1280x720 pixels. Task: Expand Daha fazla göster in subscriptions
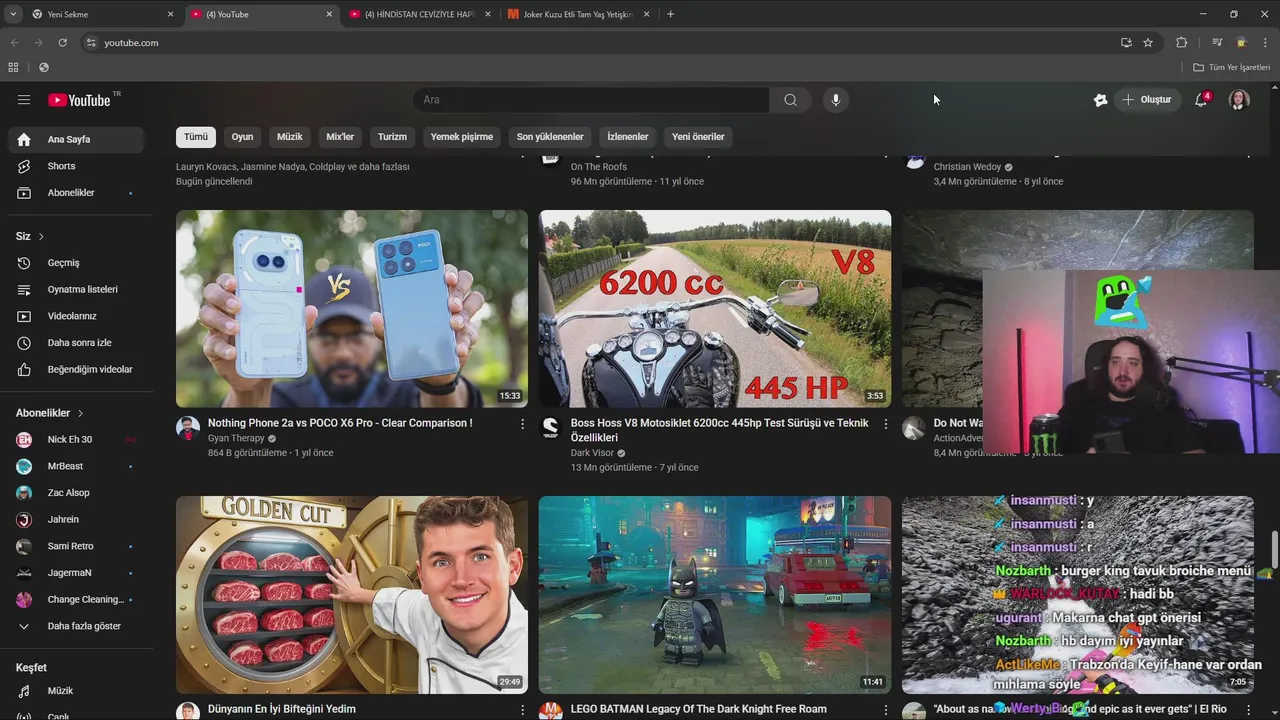pyautogui.click(x=76, y=627)
